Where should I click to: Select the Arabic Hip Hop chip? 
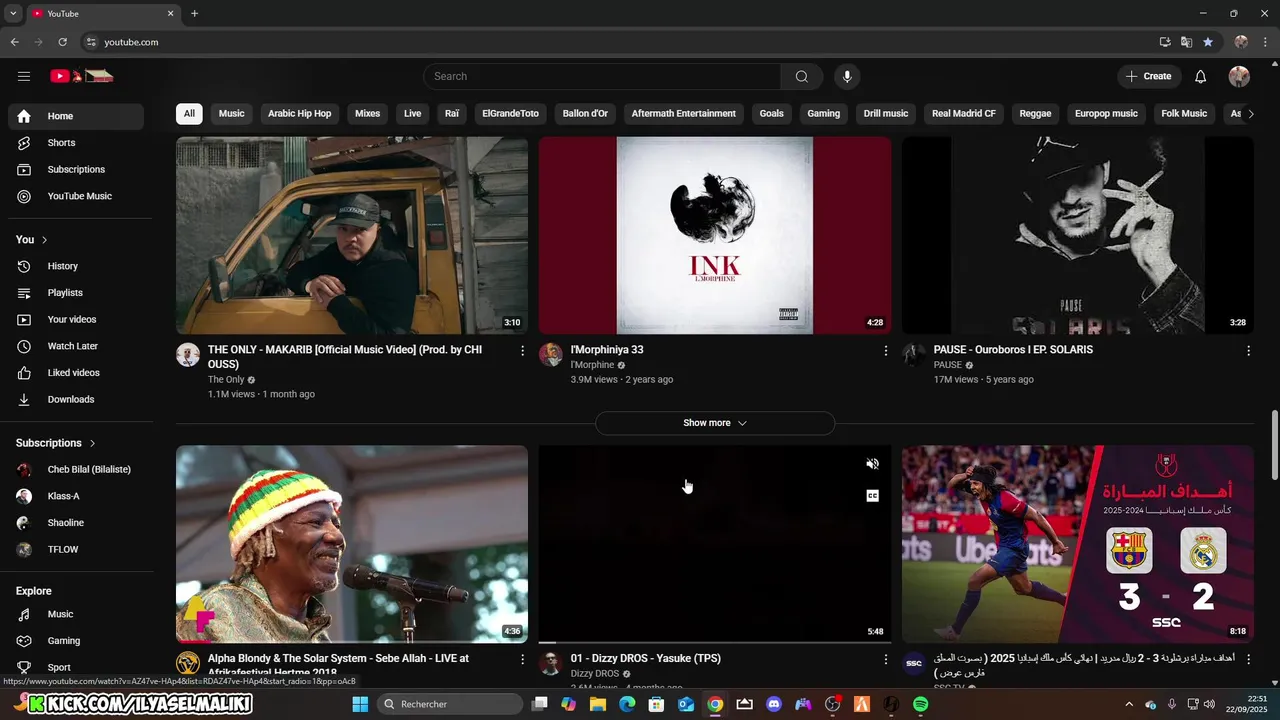(299, 114)
